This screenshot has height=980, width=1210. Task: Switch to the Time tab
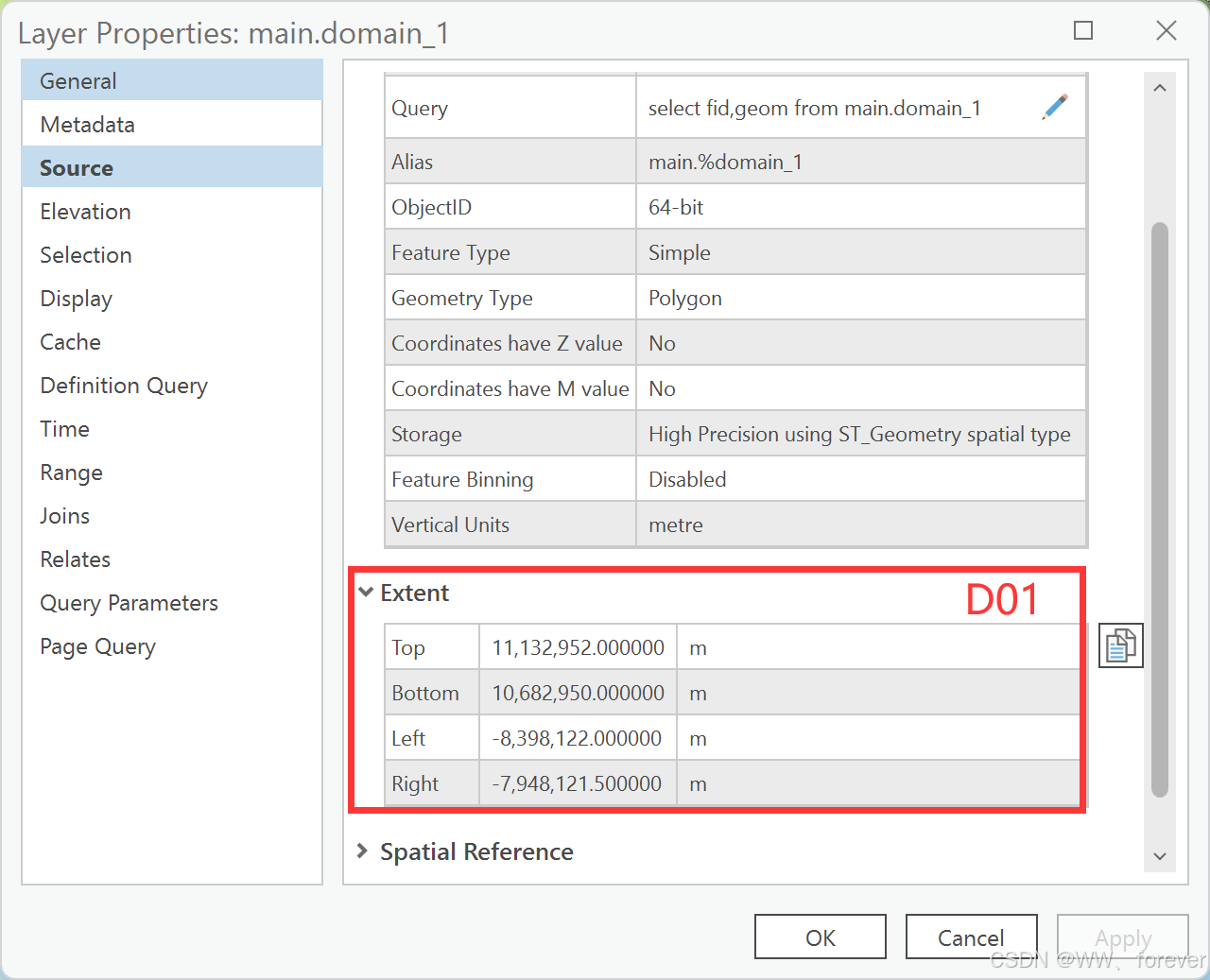172,428
